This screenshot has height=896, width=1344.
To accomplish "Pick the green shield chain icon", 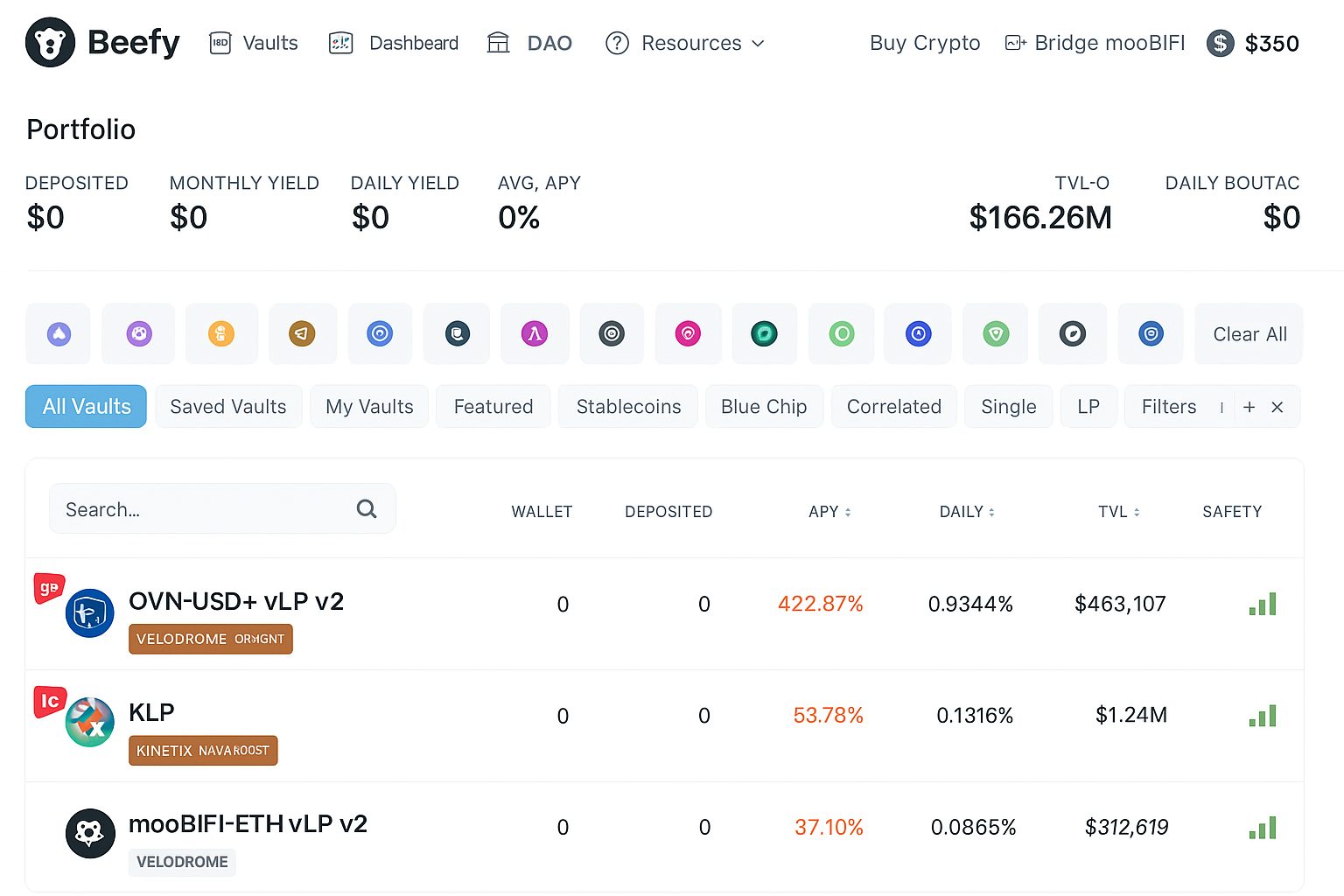I will tap(996, 333).
